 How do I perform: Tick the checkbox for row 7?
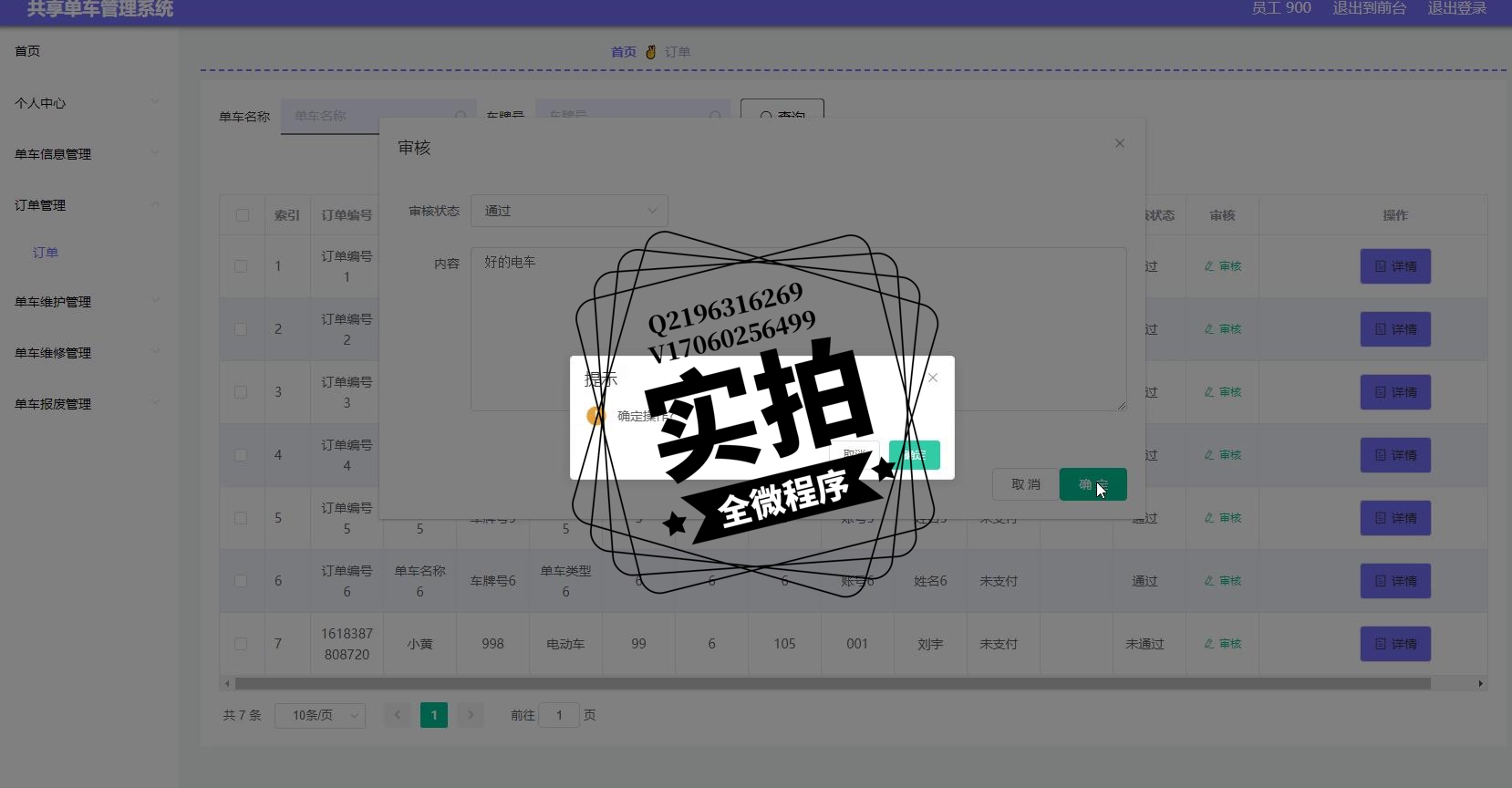point(241,644)
